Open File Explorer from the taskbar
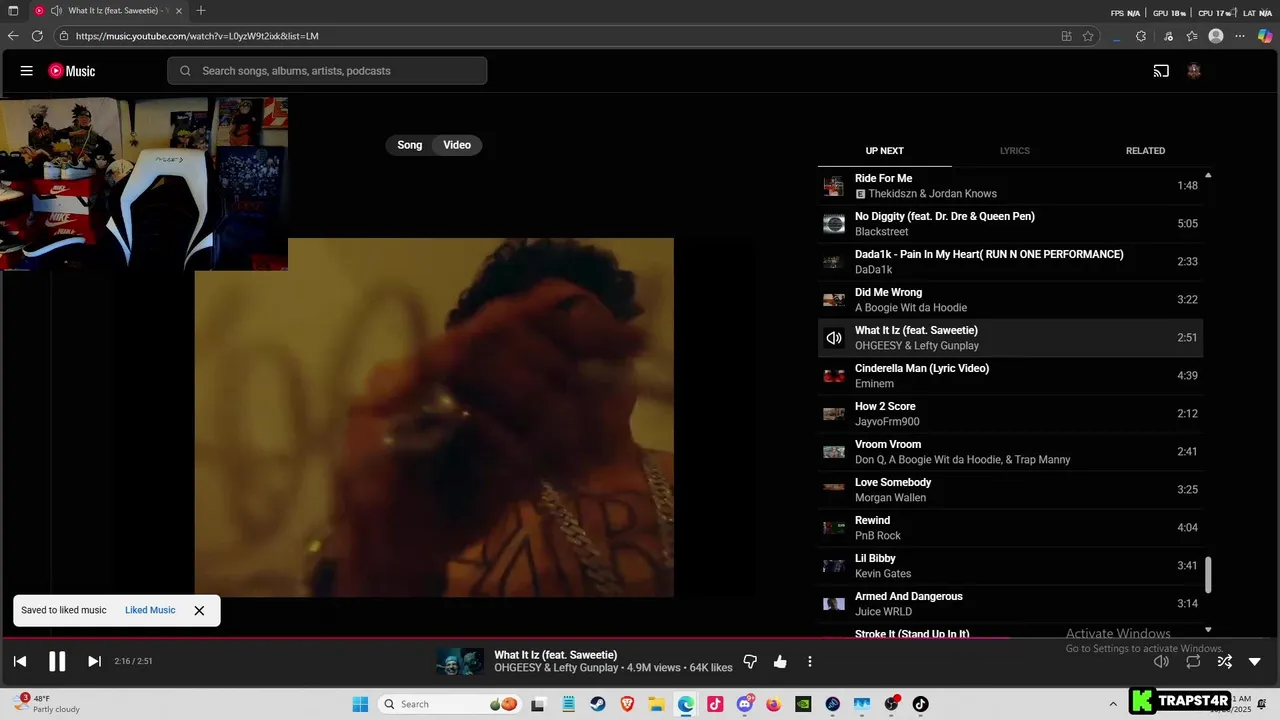Image resolution: width=1280 pixels, height=720 pixels. tap(656, 704)
